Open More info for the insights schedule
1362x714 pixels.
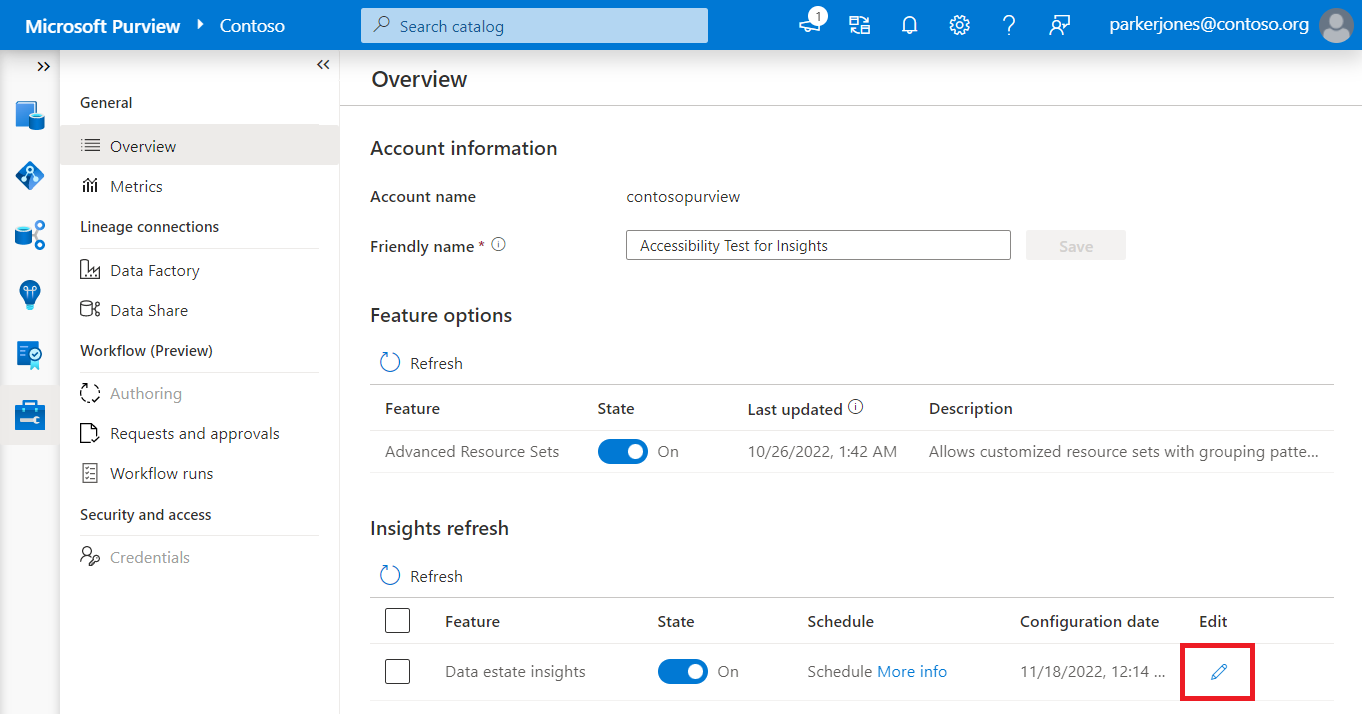(911, 671)
